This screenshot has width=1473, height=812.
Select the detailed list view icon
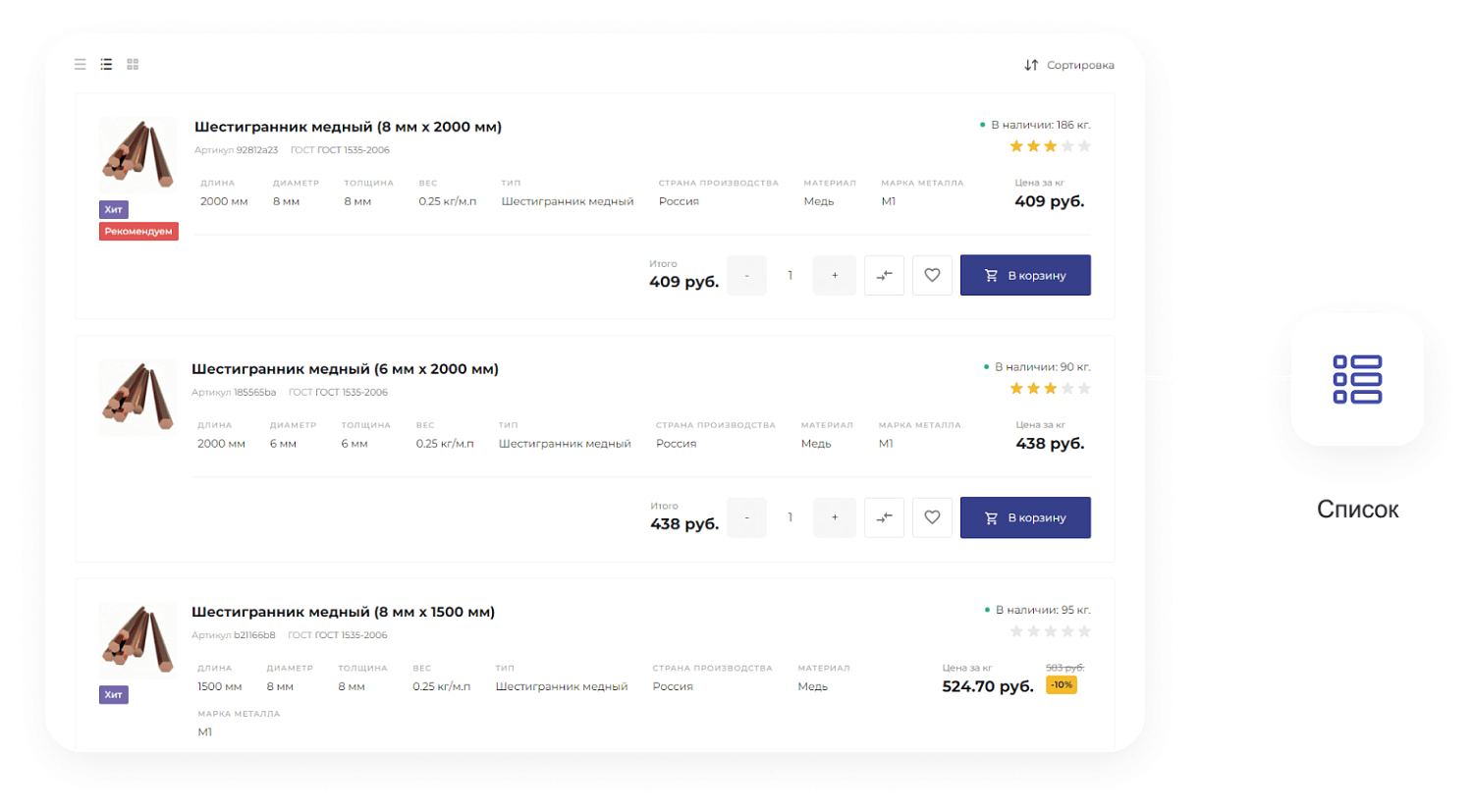(x=106, y=65)
